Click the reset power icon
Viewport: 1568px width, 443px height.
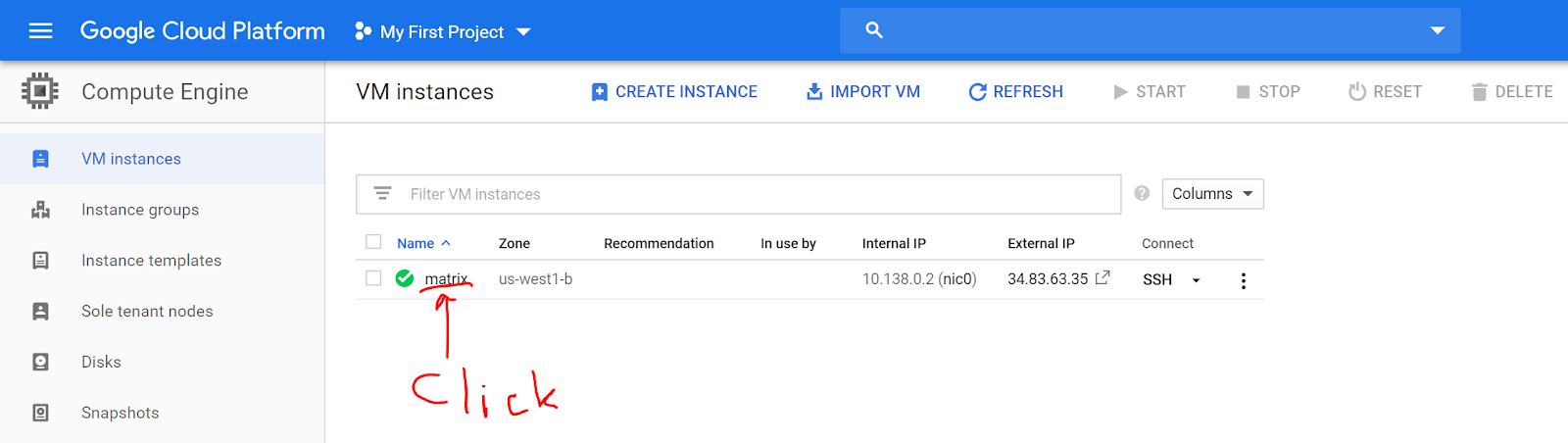click(x=1357, y=92)
